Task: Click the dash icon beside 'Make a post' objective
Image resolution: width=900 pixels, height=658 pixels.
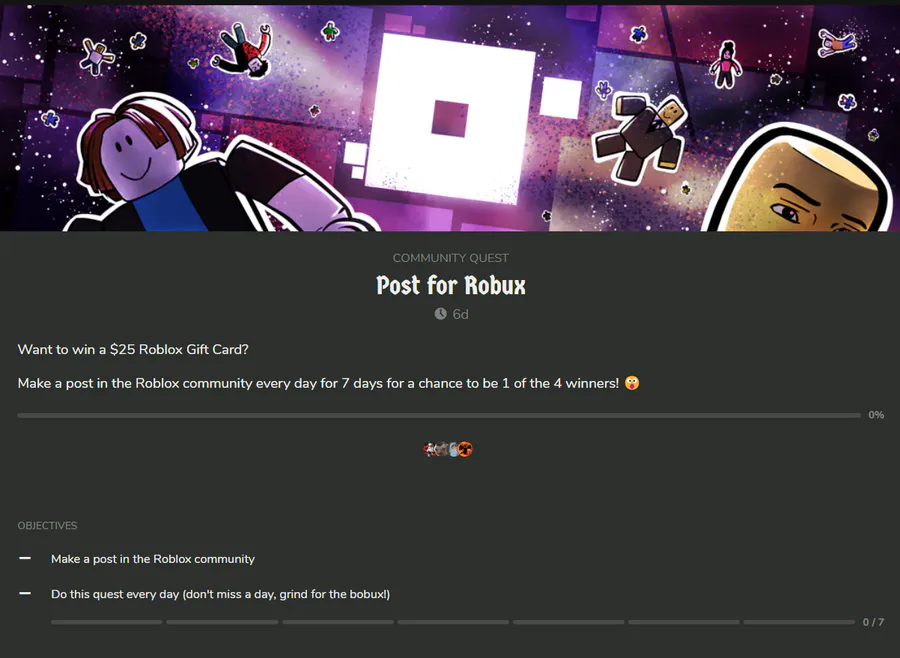Action: point(25,558)
